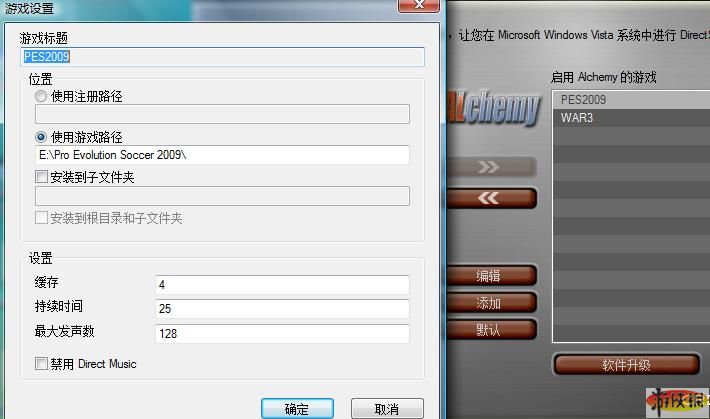Select the 使用游戏路径 radio button
This screenshot has height=419, width=710.
pos(41,137)
